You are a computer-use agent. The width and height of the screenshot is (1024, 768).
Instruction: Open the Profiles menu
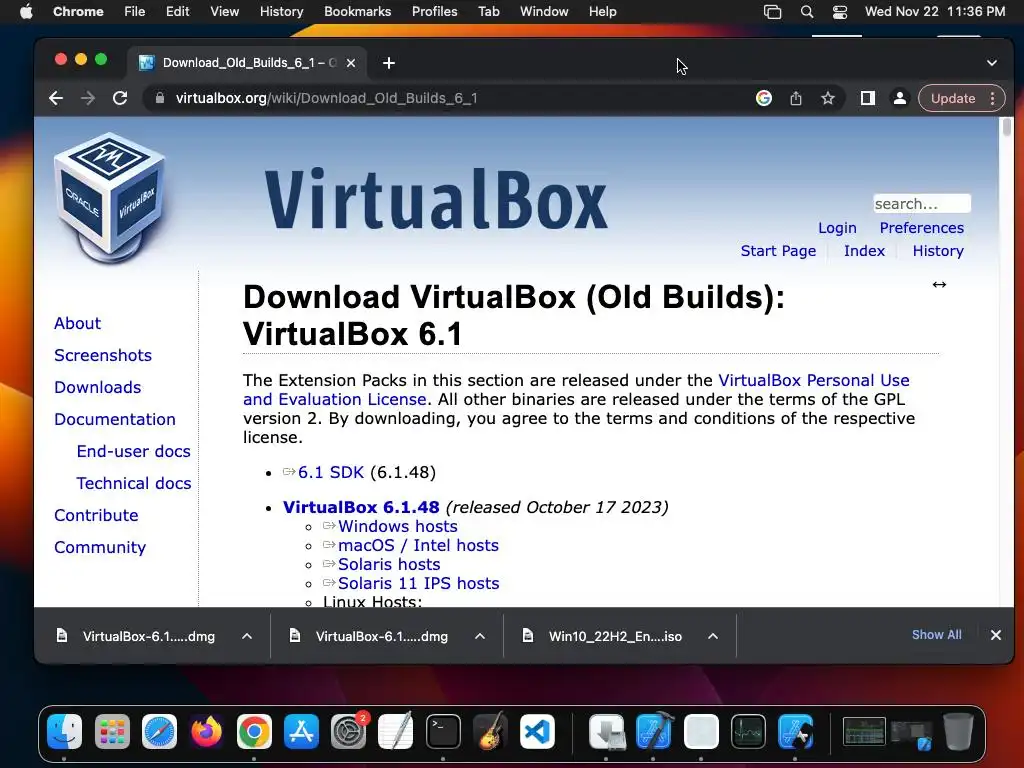click(x=434, y=12)
